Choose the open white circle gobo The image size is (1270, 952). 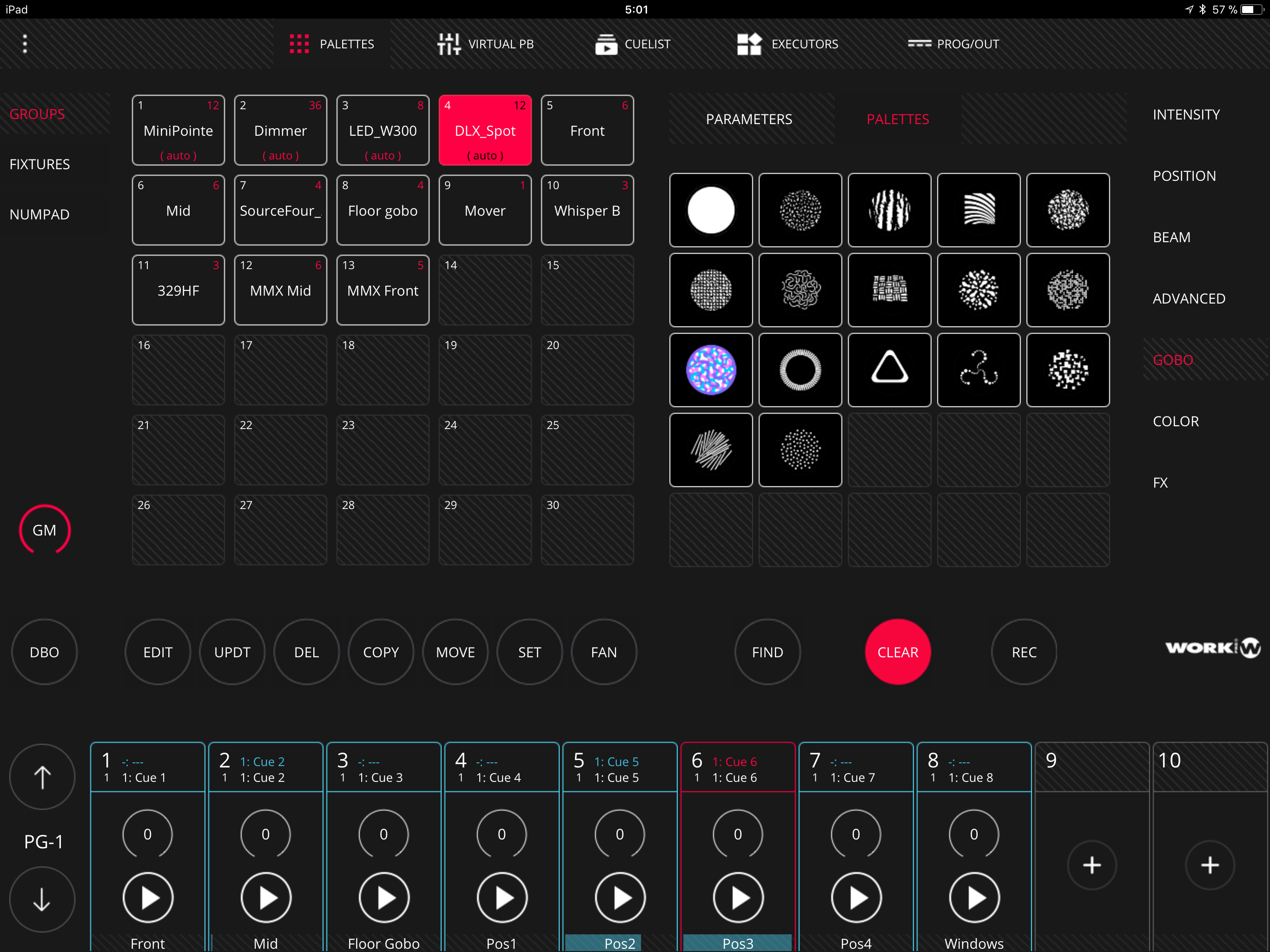711,210
